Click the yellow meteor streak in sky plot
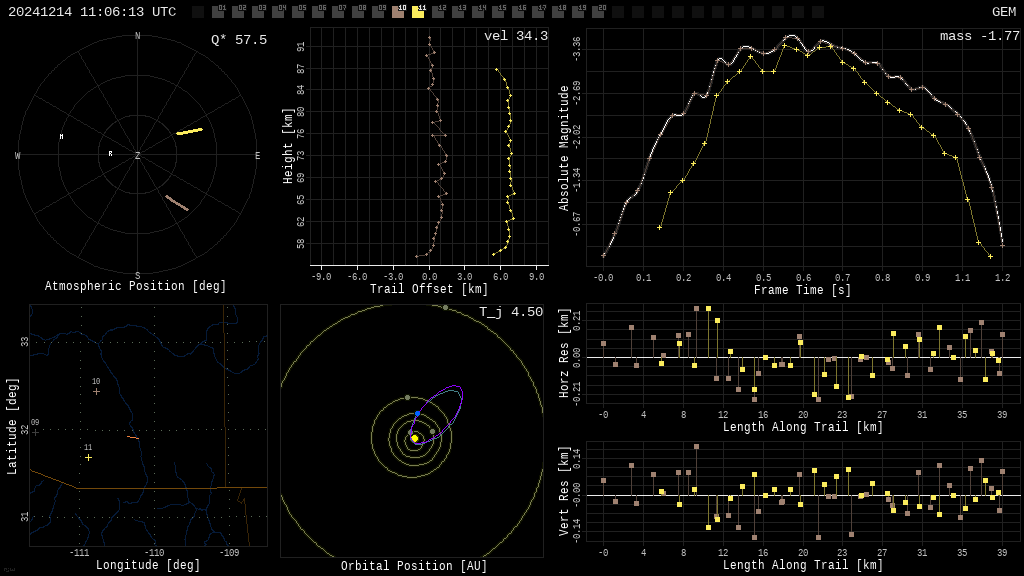1024x576 pixels. tap(189, 131)
